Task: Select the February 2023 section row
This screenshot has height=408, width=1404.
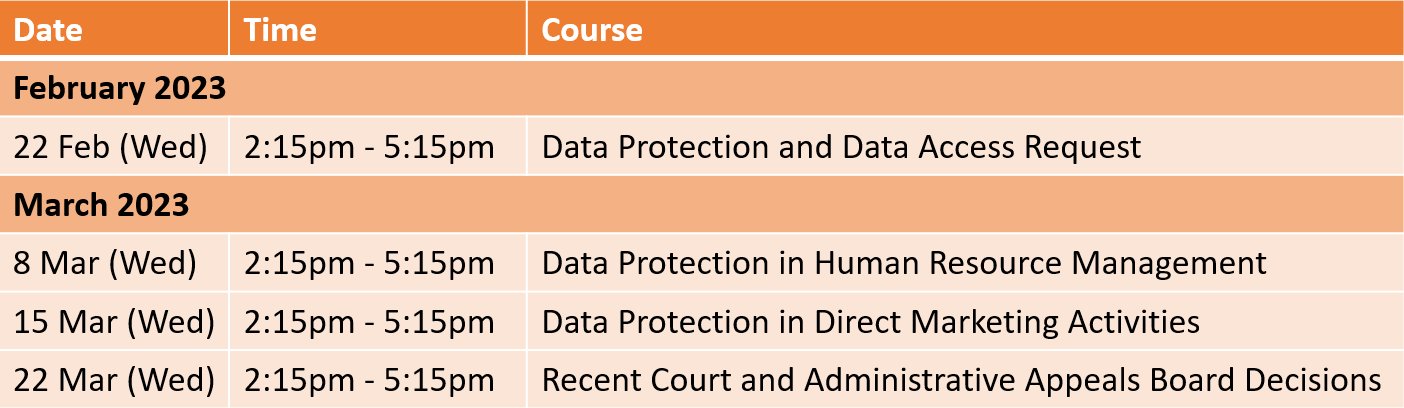Action: (702, 88)
